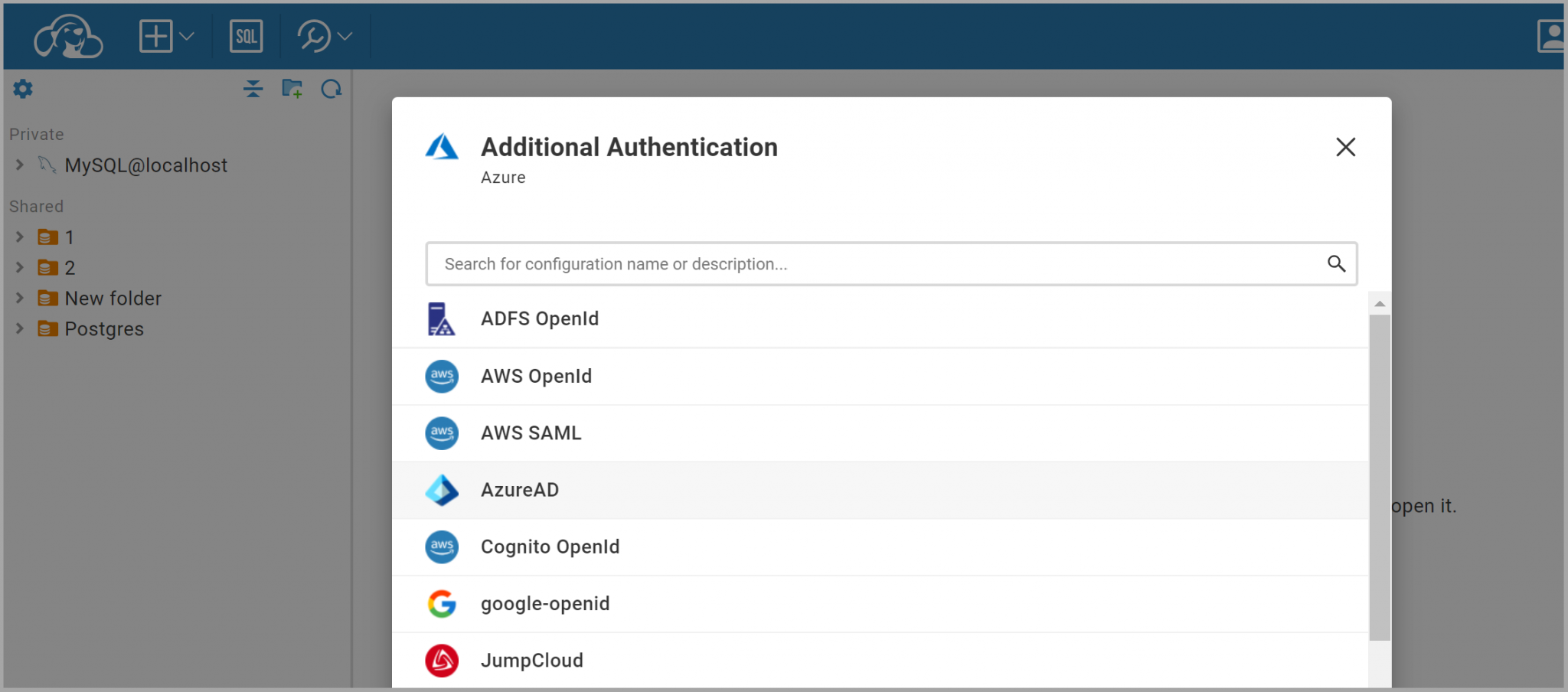The image size is (1568, 692).
Task: Close the Additional Authentication dialog
Action: [1345, 147]
